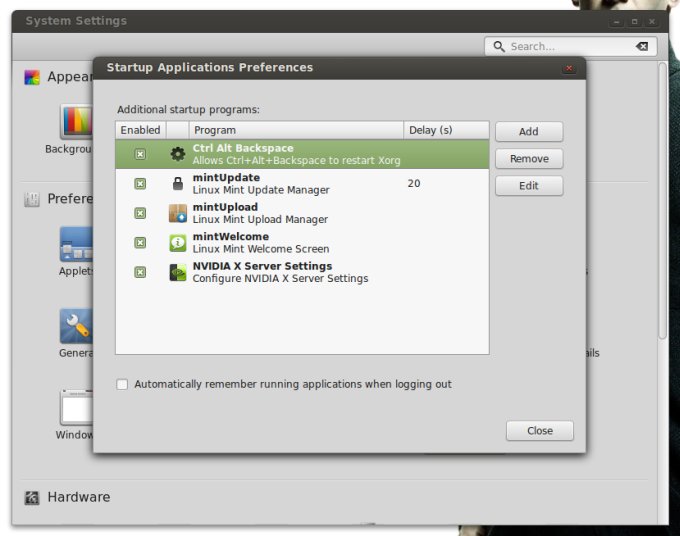
Task: Click the mintUpload box icon
Action: tap(177, 213)
